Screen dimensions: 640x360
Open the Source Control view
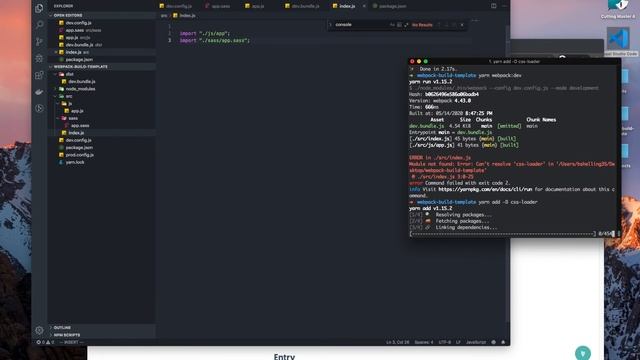click(x=39, y=41)
